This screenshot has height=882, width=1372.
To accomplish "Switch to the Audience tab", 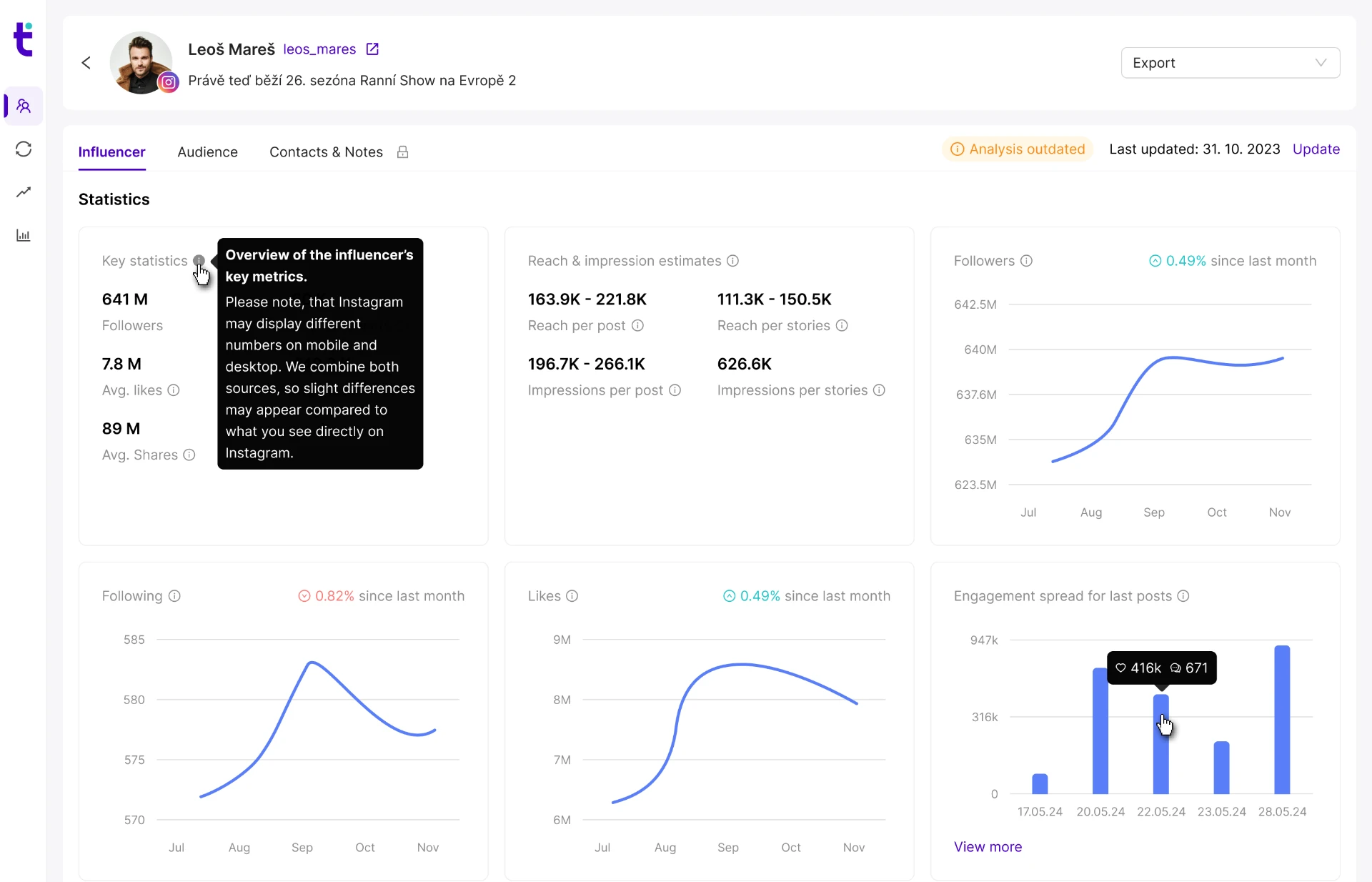I will click(x=208, y=152).
